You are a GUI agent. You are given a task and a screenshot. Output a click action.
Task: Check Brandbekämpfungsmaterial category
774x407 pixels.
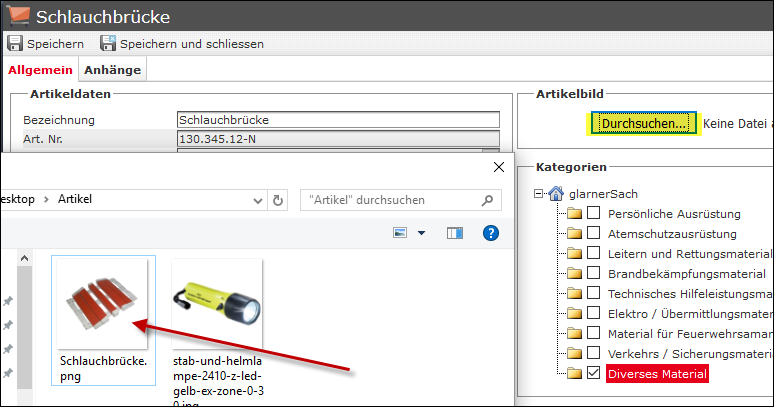point(593,272)
